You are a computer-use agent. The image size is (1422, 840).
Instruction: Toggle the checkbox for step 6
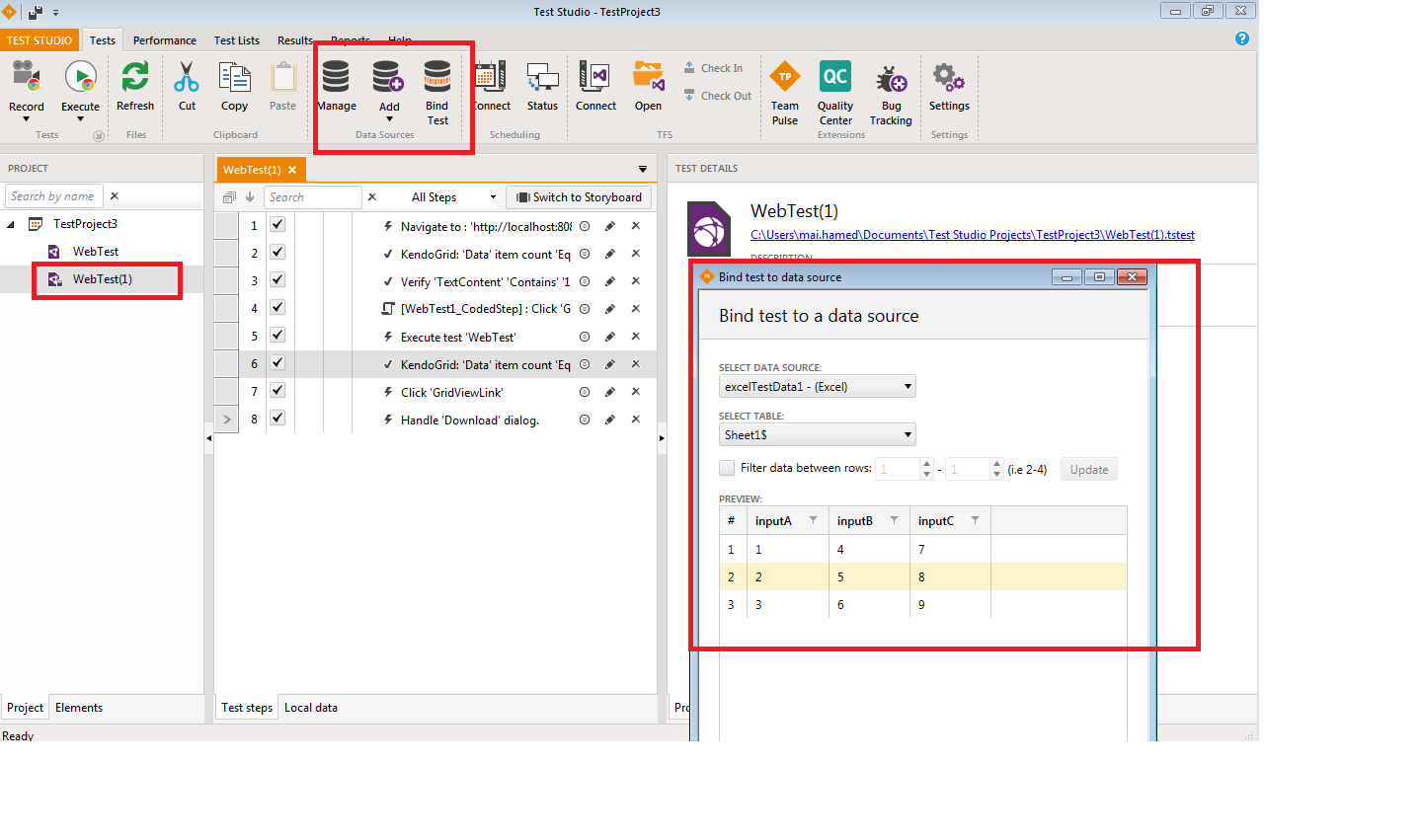(x=277, y=363)
